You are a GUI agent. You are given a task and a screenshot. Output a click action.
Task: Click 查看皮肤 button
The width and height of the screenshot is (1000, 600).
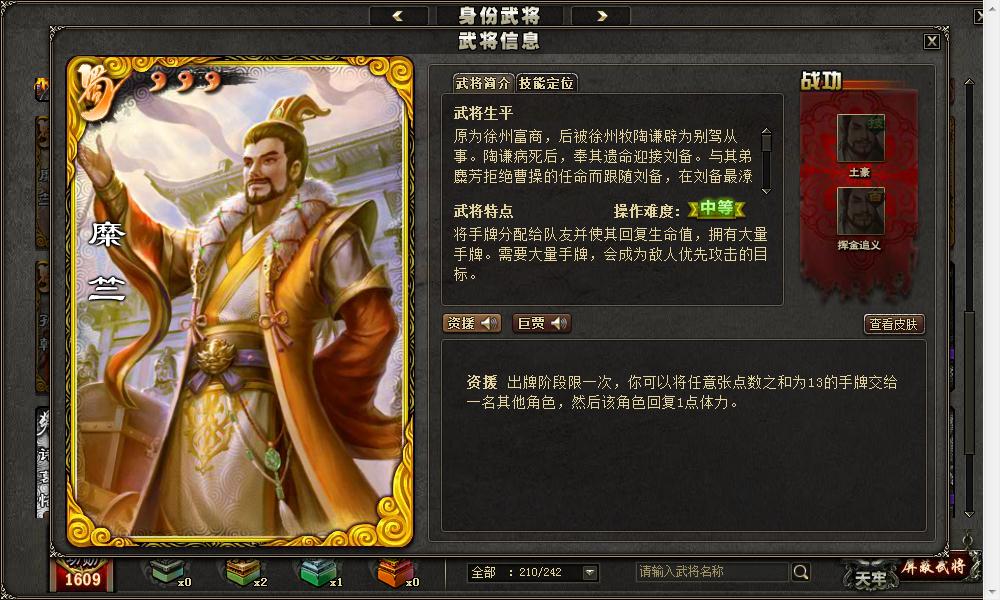[894, 324]
